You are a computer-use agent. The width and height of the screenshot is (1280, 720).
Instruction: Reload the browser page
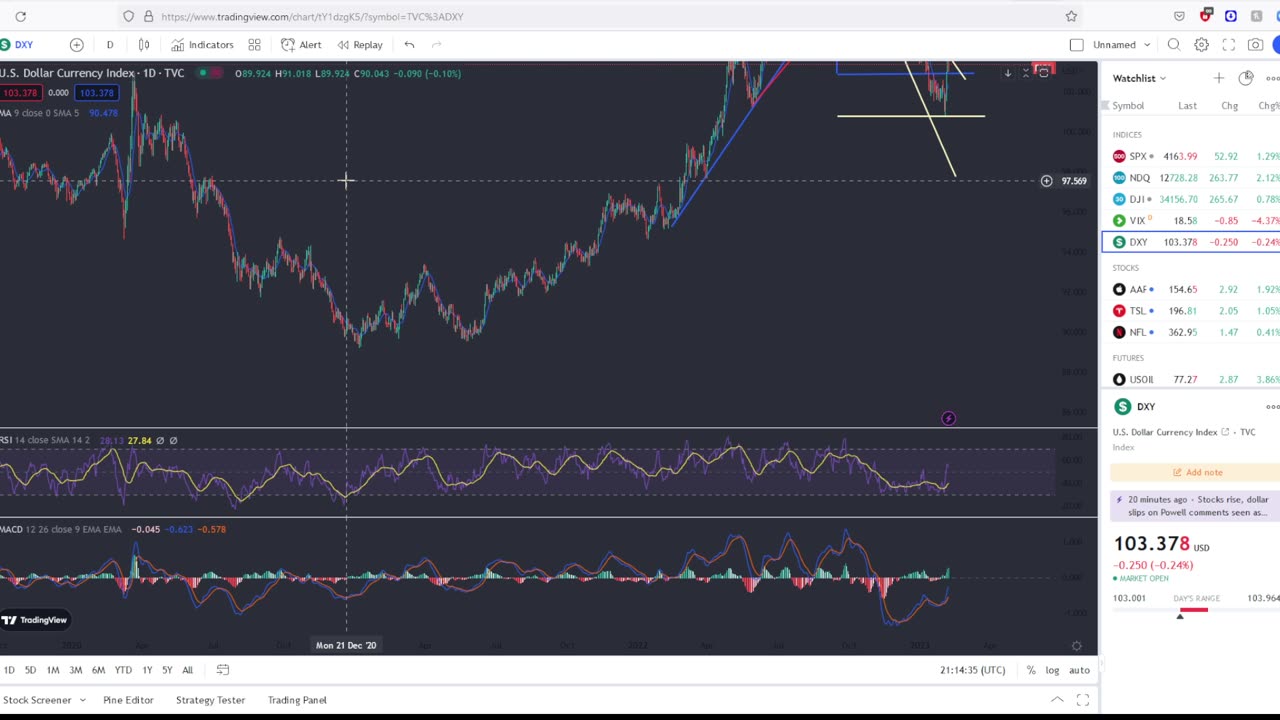pyautogui.click(x=20, y=16)
